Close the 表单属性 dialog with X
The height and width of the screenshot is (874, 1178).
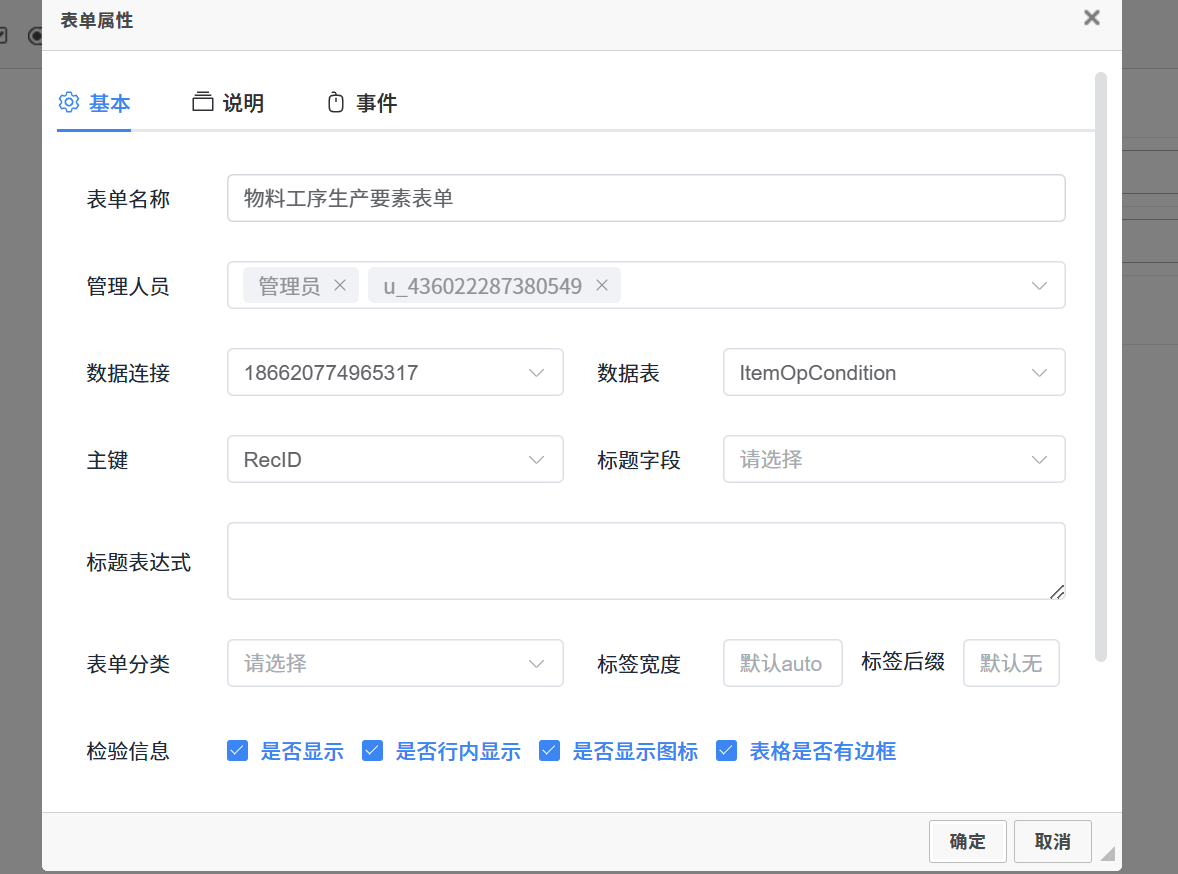point(1092,18)
